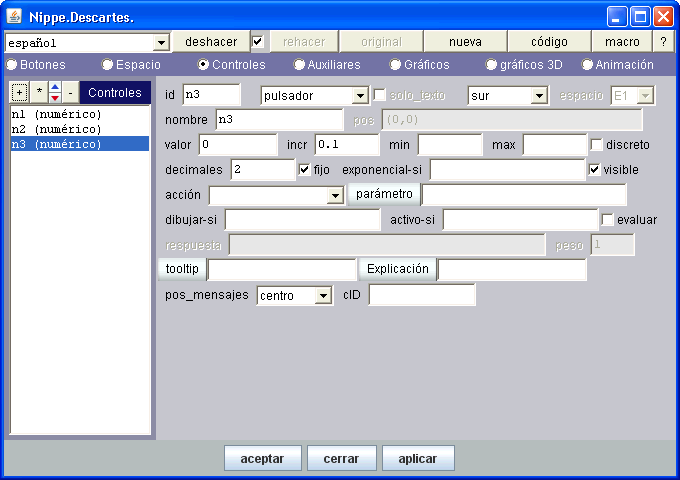Image resolution: width=680 pixels, height=480 pixels.
Task: Switch to the Espacio radio option
Action: 108,65
